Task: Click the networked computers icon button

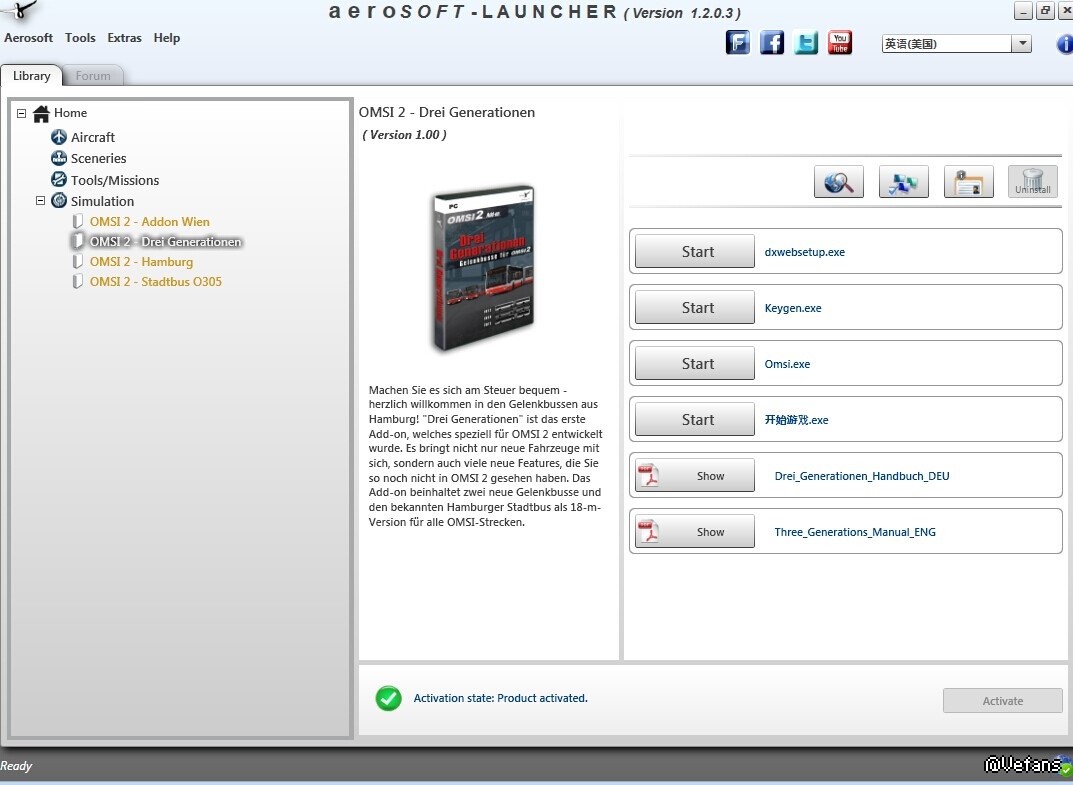Action: click(x=903, y=182)
